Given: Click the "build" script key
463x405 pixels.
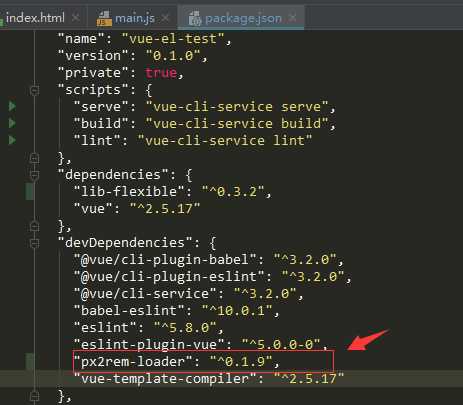Looking at the screenshot, I should [101, 124].
